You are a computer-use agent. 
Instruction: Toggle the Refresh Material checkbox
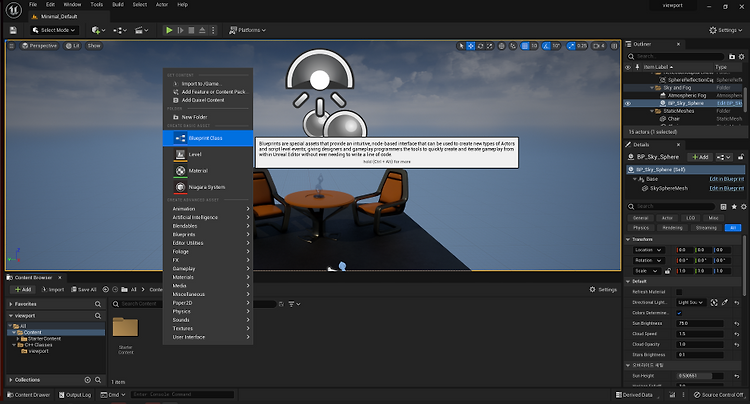tap(679, 292)
